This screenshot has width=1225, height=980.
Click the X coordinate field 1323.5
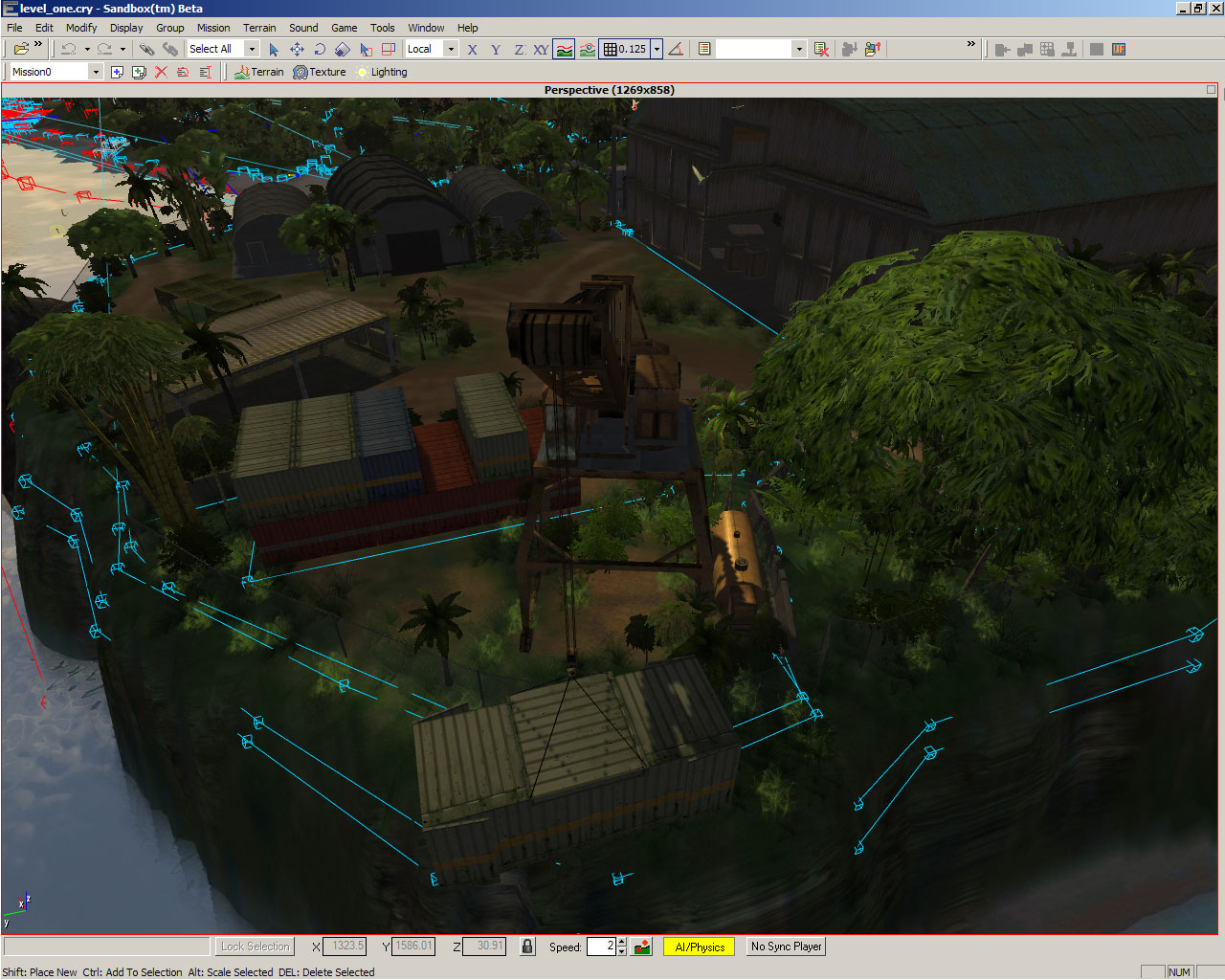pos(345,947)
